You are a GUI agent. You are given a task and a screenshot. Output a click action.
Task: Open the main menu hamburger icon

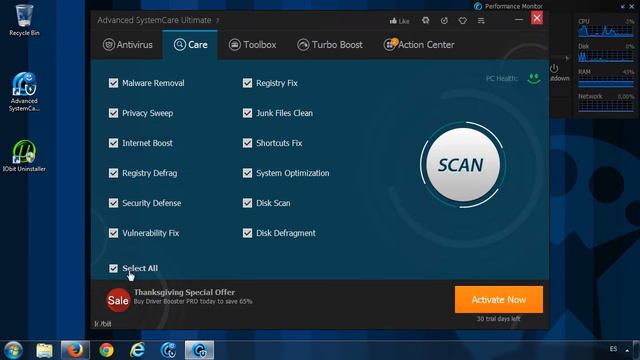click(481, 20)
